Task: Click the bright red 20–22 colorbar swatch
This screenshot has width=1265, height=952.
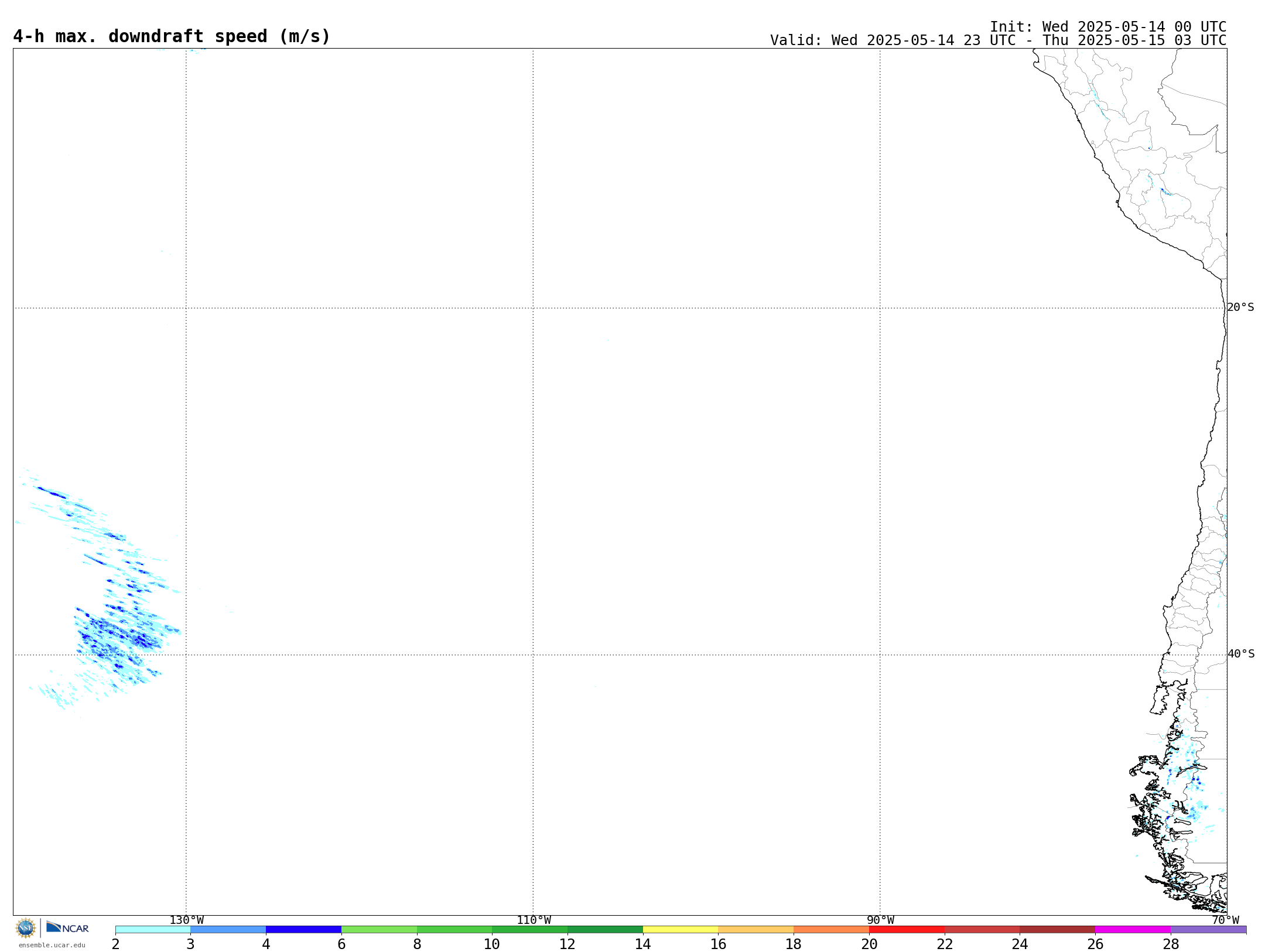Action: tap(907, 930)
